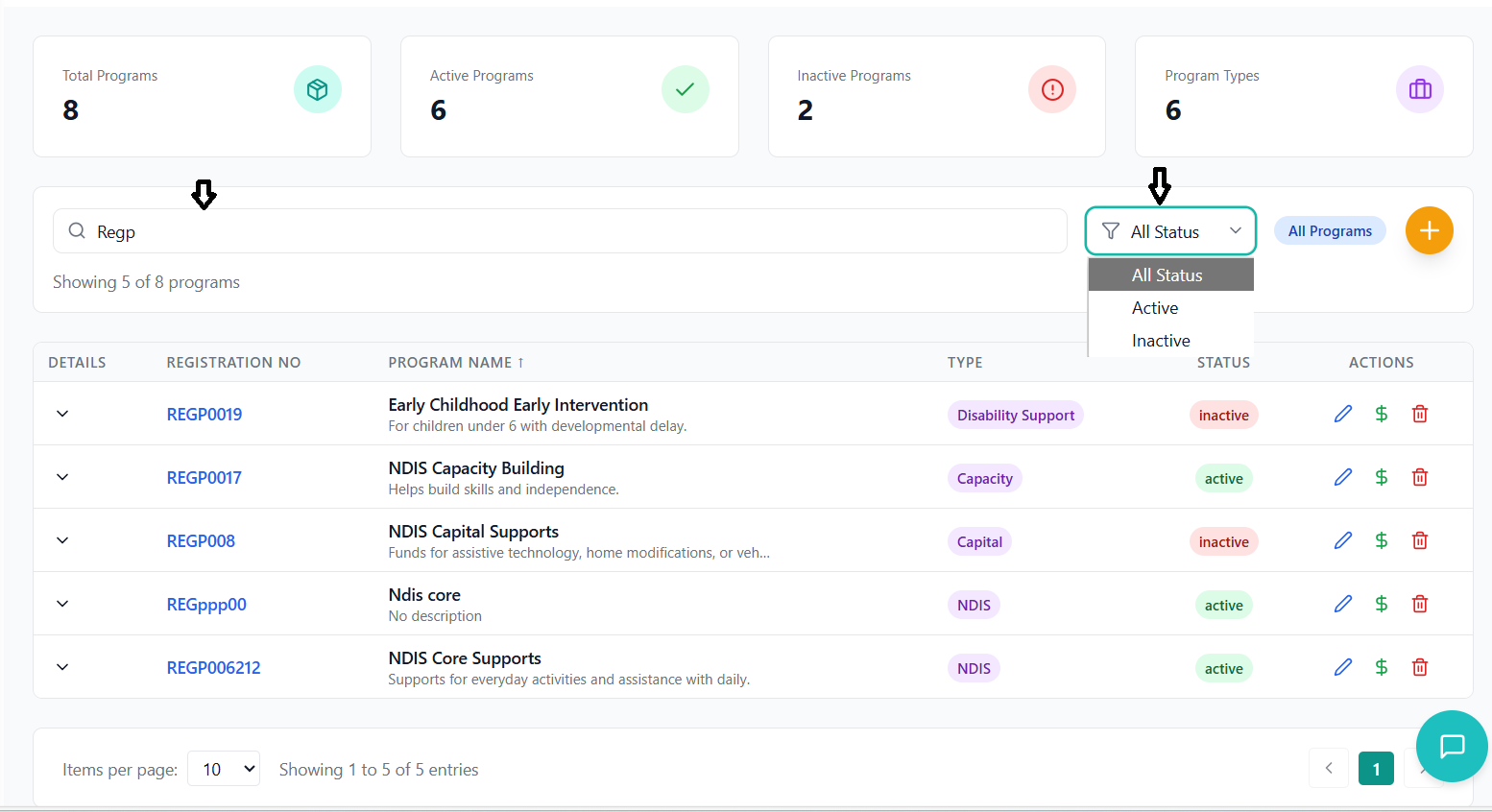Select Active from the status list
The width and height of the screenshot is (1492, 812).
pos(1155,308)
